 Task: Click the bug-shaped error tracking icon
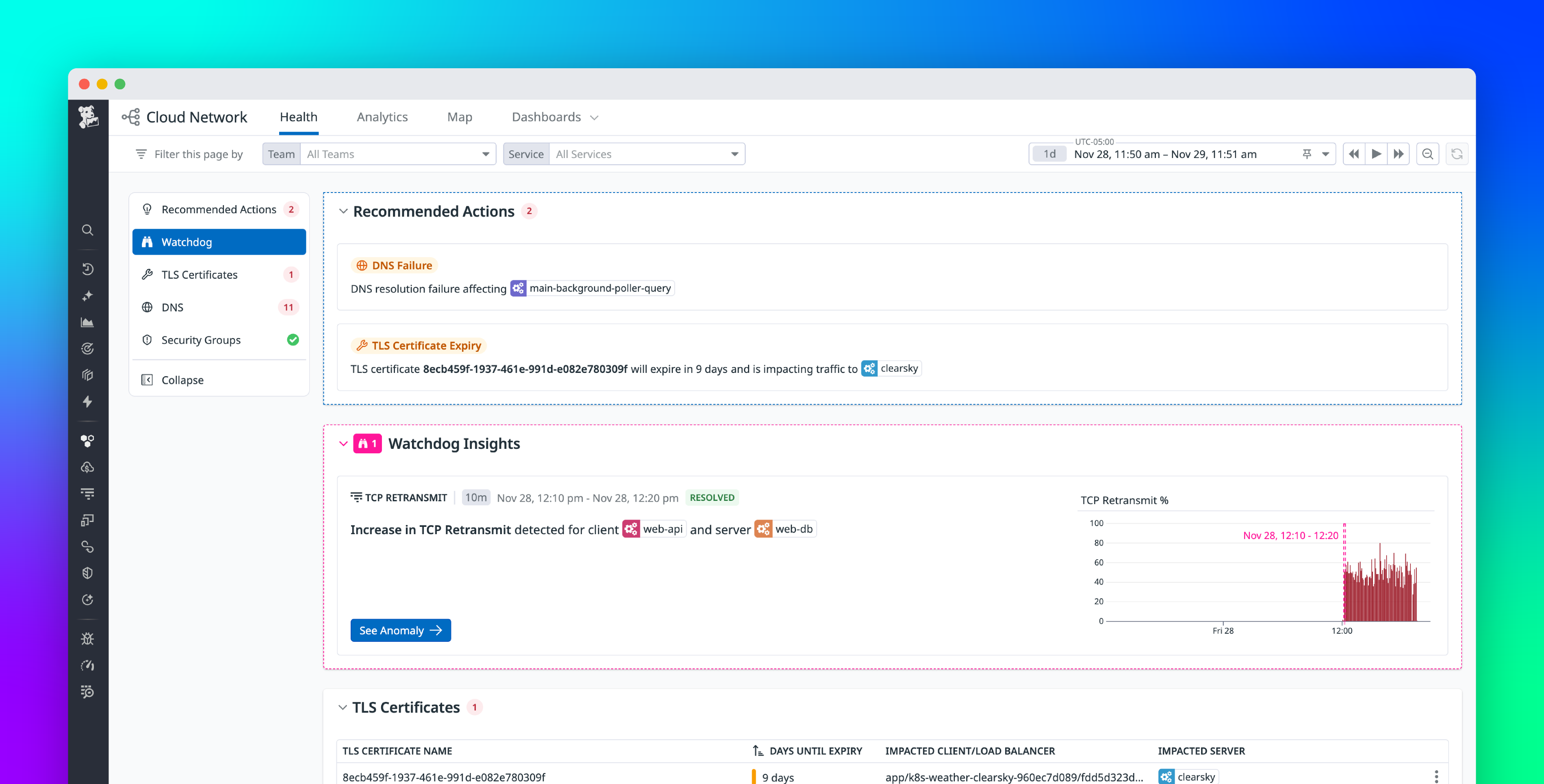click(x=87, y=638)
